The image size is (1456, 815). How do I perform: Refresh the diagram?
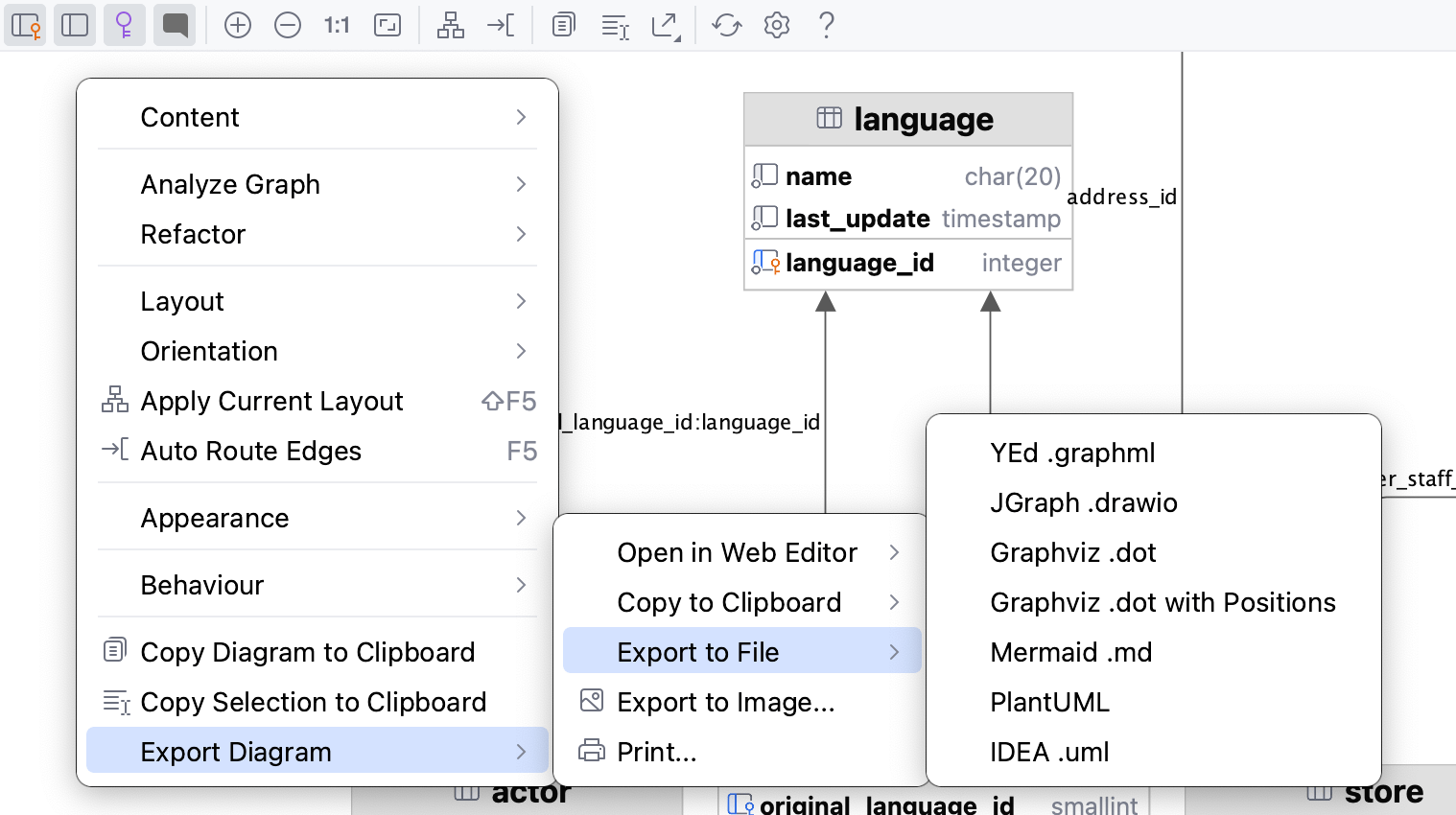(726, 25)
